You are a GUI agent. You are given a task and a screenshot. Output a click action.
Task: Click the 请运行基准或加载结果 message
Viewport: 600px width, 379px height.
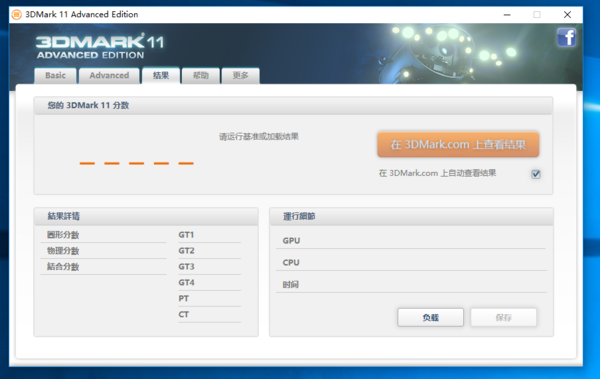pyautogui.click(x=259, y=137)
